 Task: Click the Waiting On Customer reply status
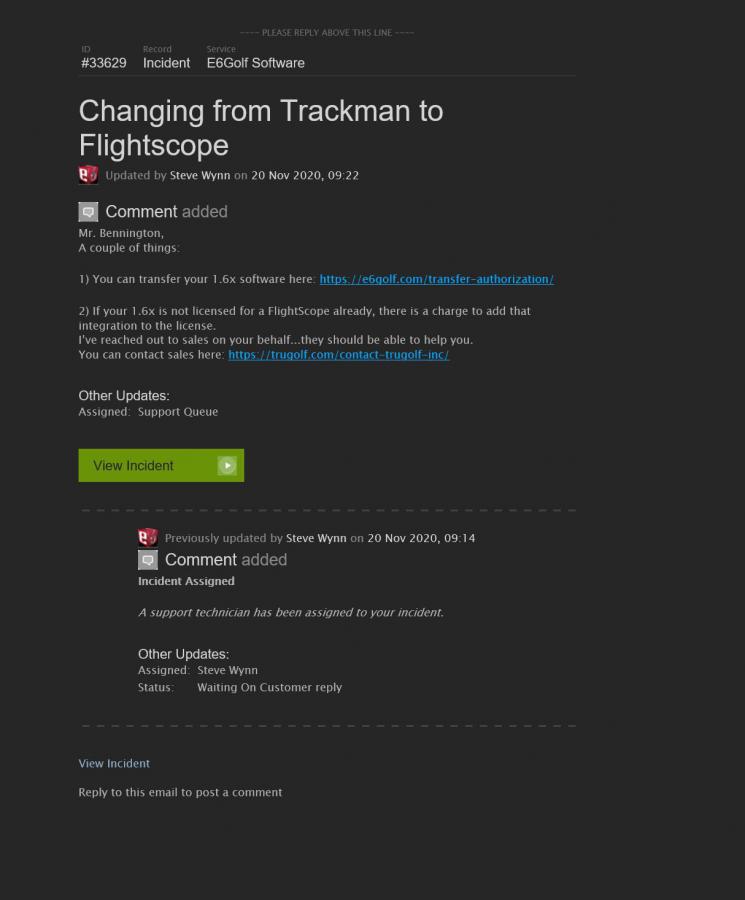click(x=270, y=687)
